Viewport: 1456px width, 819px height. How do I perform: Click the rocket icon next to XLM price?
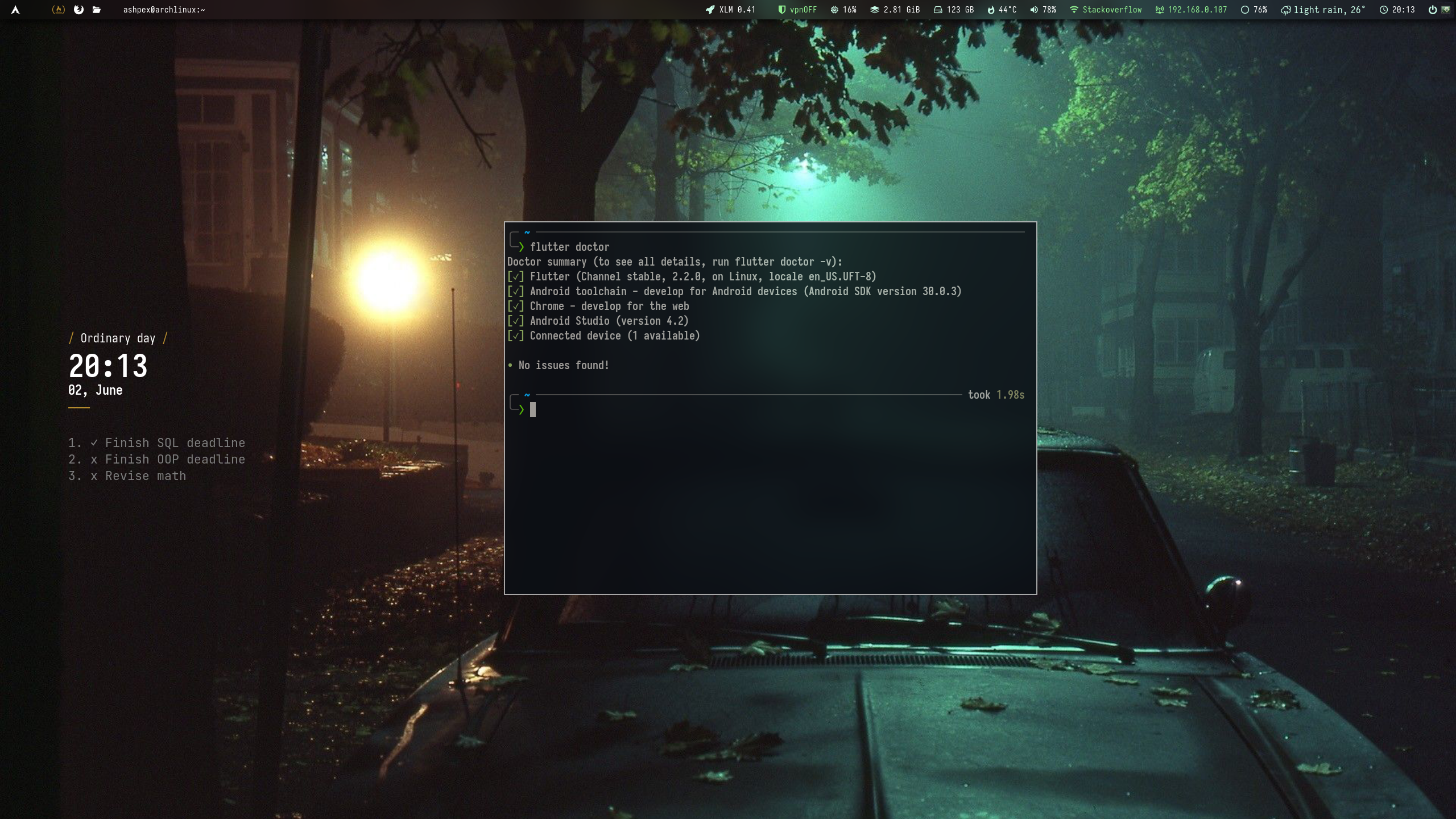click(709, 10)
